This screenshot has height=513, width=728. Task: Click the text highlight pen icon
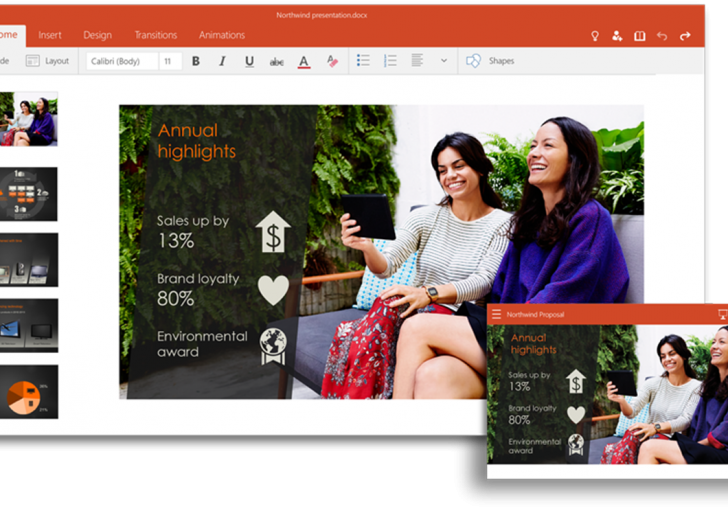332,61
